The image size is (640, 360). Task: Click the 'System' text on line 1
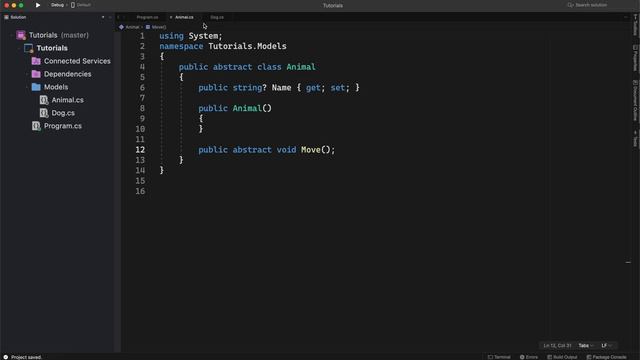point(203,36)
